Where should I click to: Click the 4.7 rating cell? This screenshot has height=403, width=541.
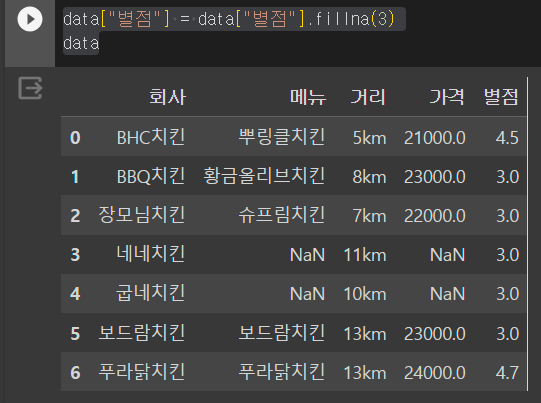coord(507,373)
